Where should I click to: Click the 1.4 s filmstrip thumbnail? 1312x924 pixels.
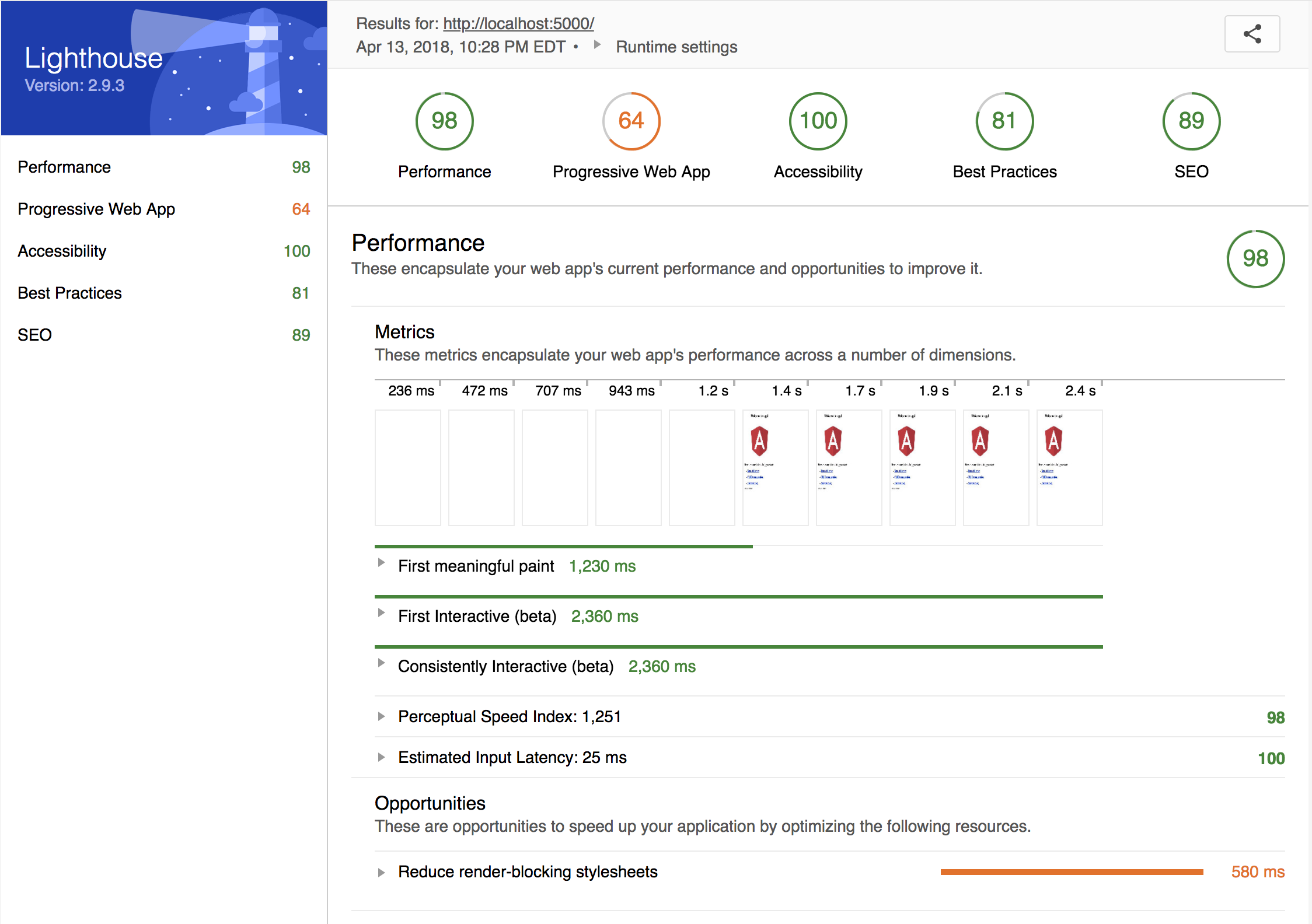[x=775, y=467]
